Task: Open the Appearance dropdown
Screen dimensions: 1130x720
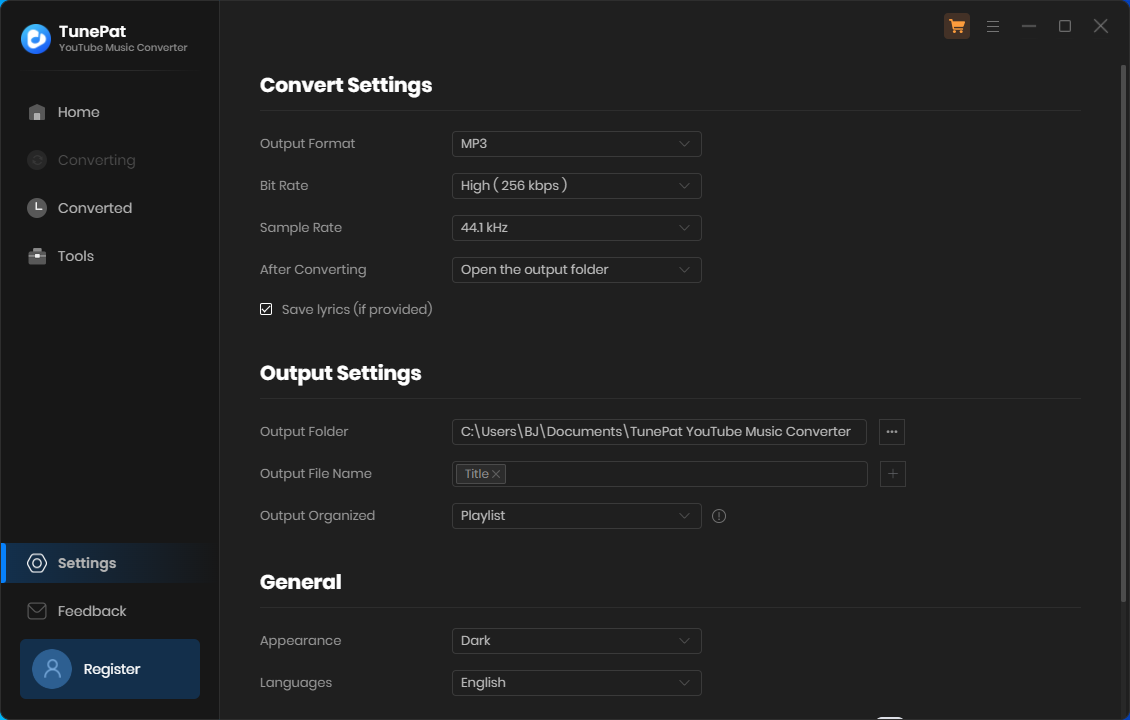Action: [x=577, y=641]
